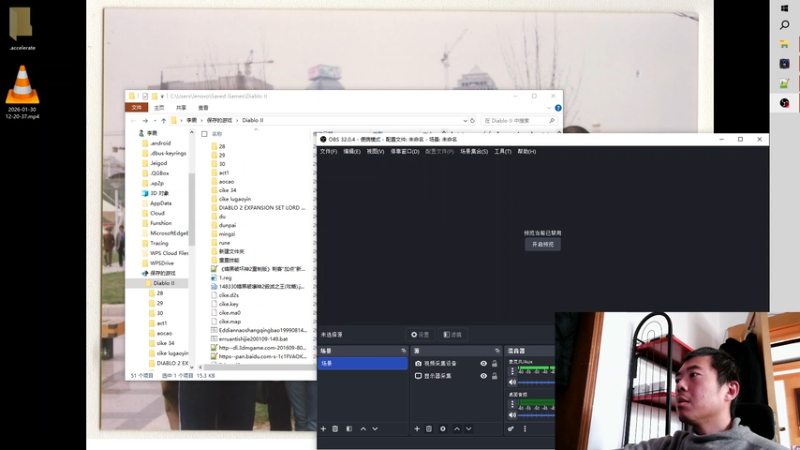Viewport: 800px width, 450px height.
Task: Mute the Mic/Aux speaker icon
Action: pyautogui.click(x=512, y=382)
